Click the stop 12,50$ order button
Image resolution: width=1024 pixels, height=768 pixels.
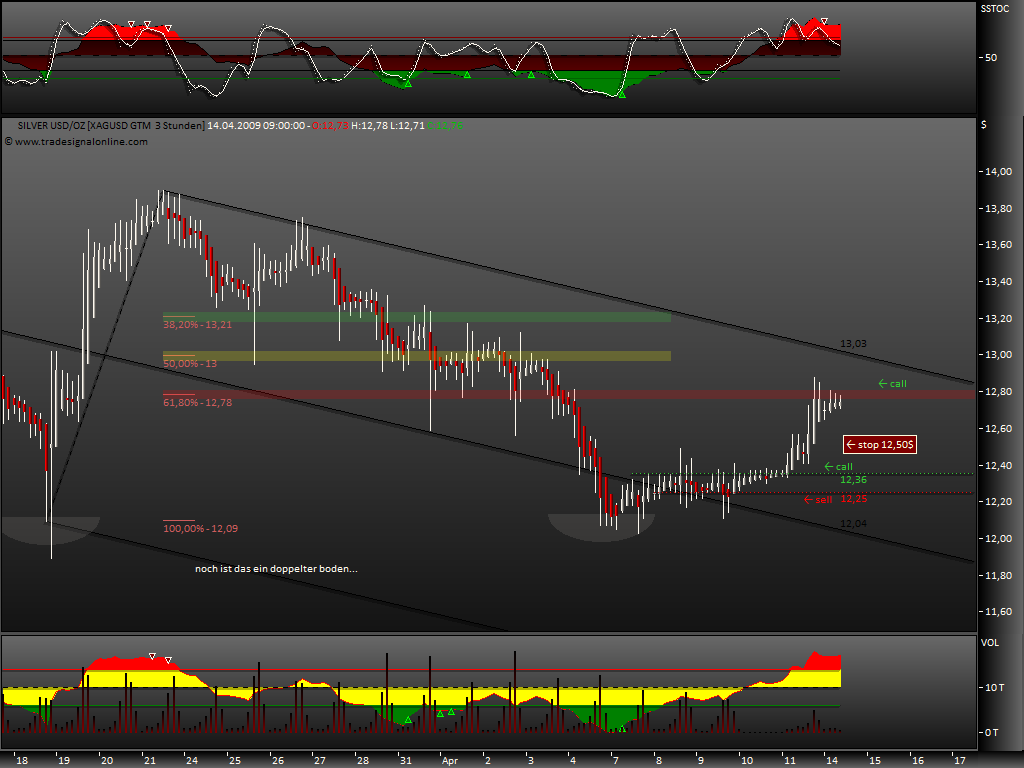879,444
